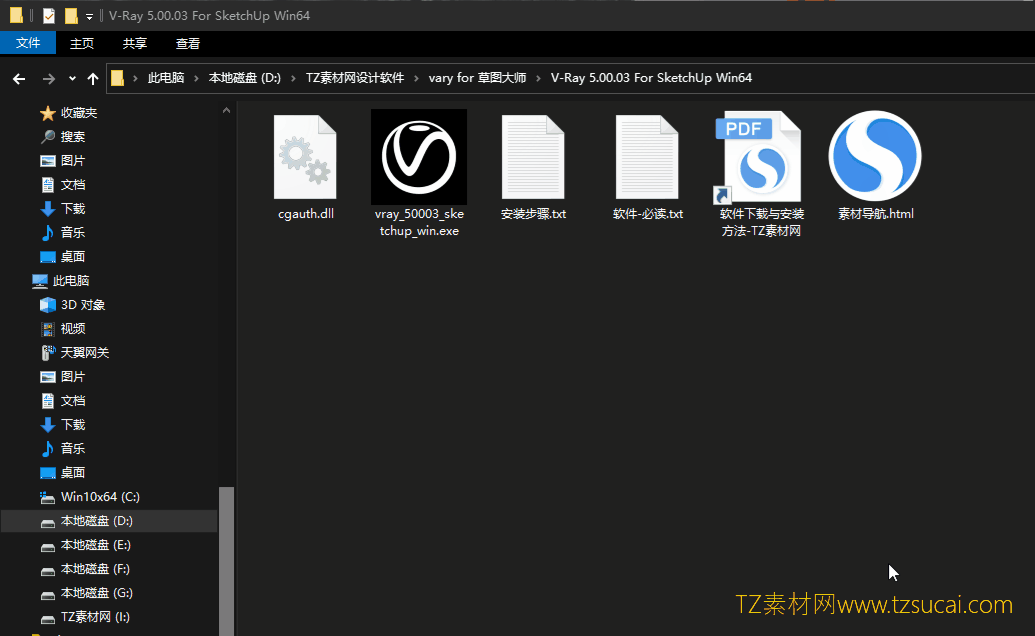Click the title bar folder icon
This screenshot has width=1035, height=636.
17,16
